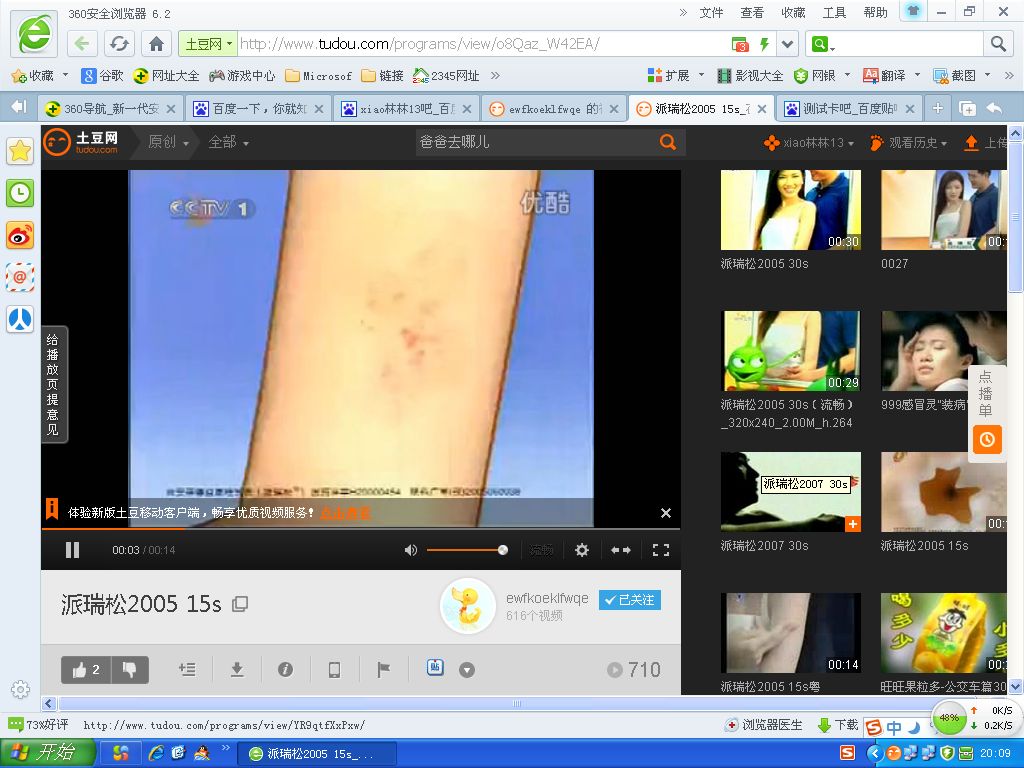1024x768 pixels.
Task: Download the video with download icon
Action: 237,669
